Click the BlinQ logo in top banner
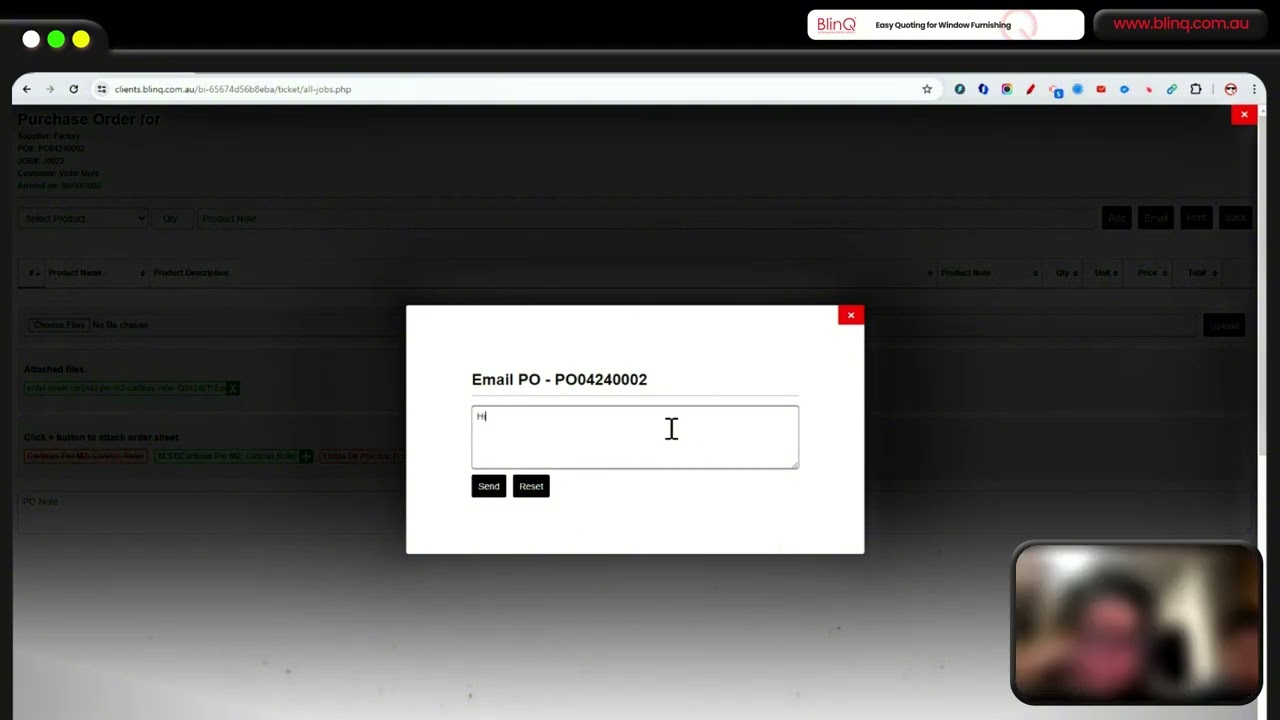This screenshot has width=1280, height=720. [x=836, y=25]
